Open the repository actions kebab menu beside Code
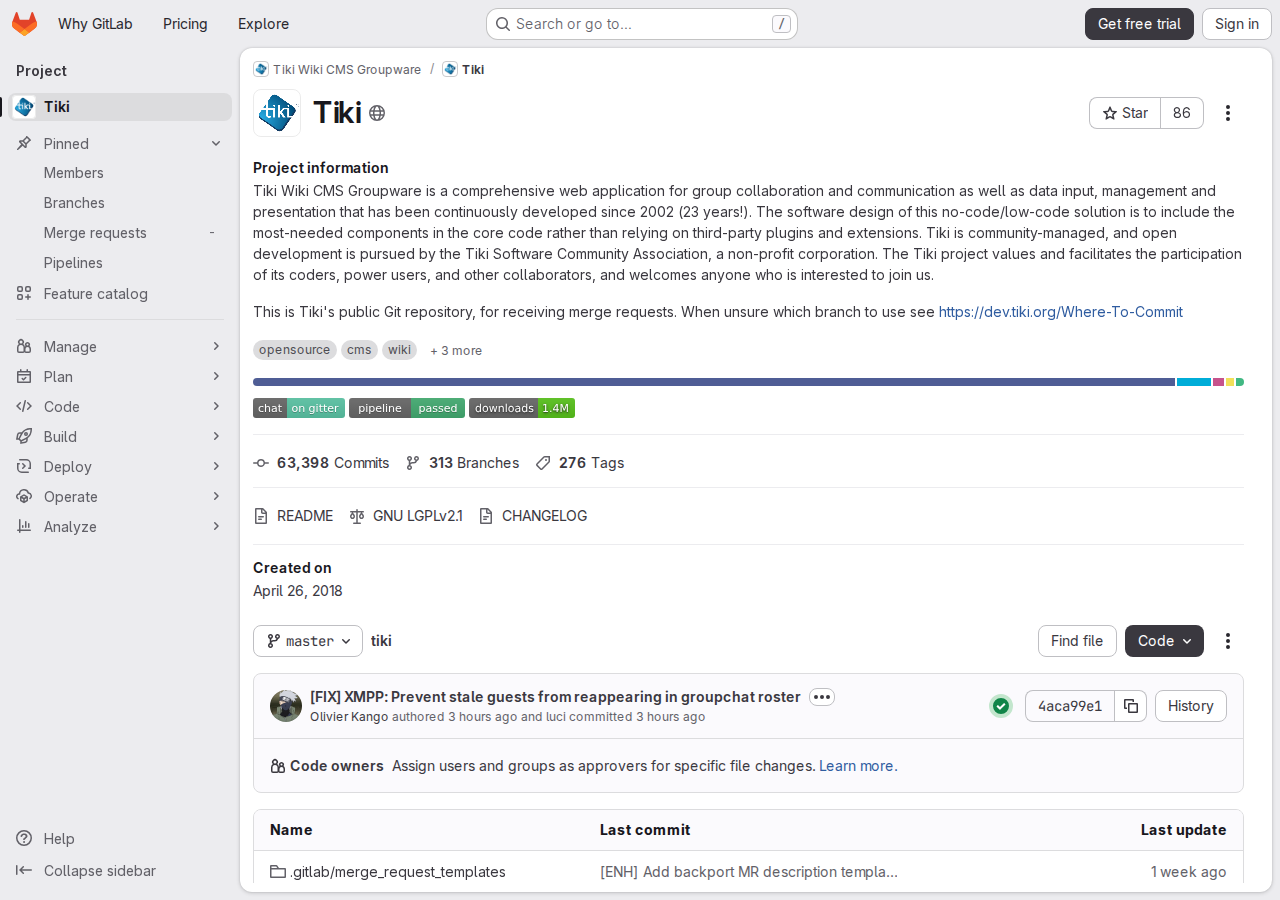 tap(1228, 641)
